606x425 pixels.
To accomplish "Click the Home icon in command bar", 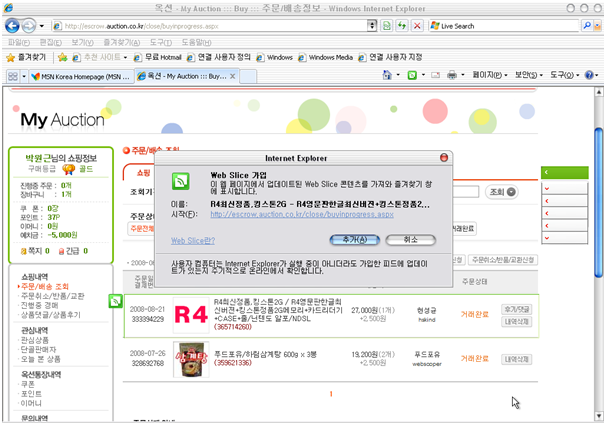I will (387, 75).
